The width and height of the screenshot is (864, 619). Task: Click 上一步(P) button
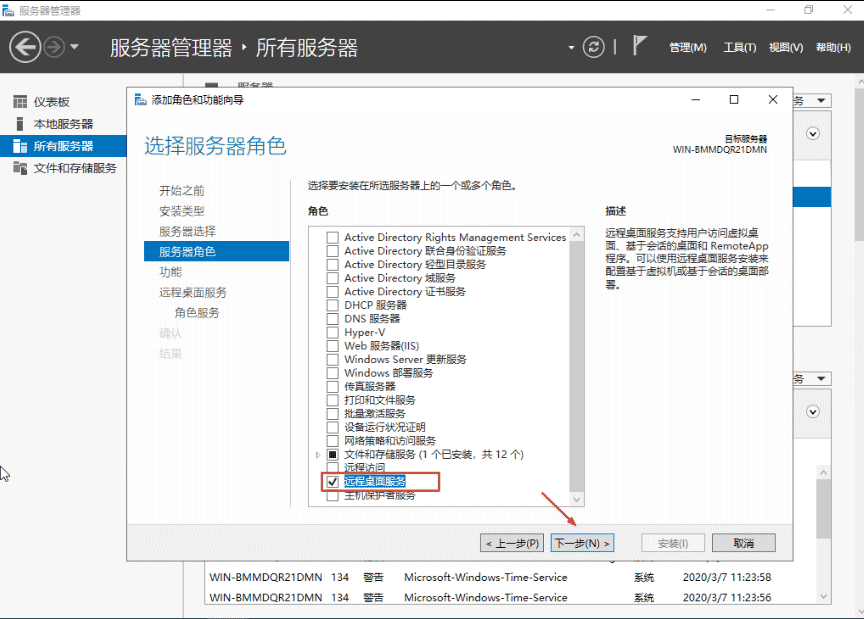(x=512, y=543)
